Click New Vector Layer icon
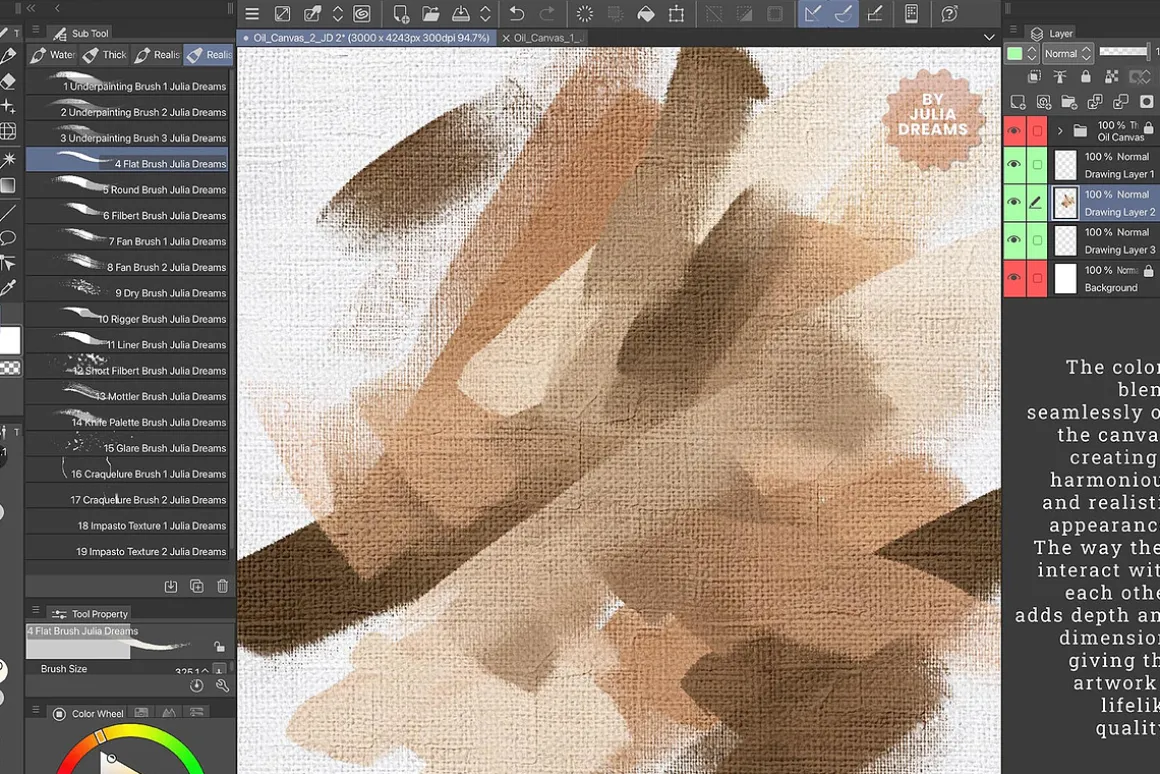Viewport: 1160px width, 774px height. tap(1043, 102)
